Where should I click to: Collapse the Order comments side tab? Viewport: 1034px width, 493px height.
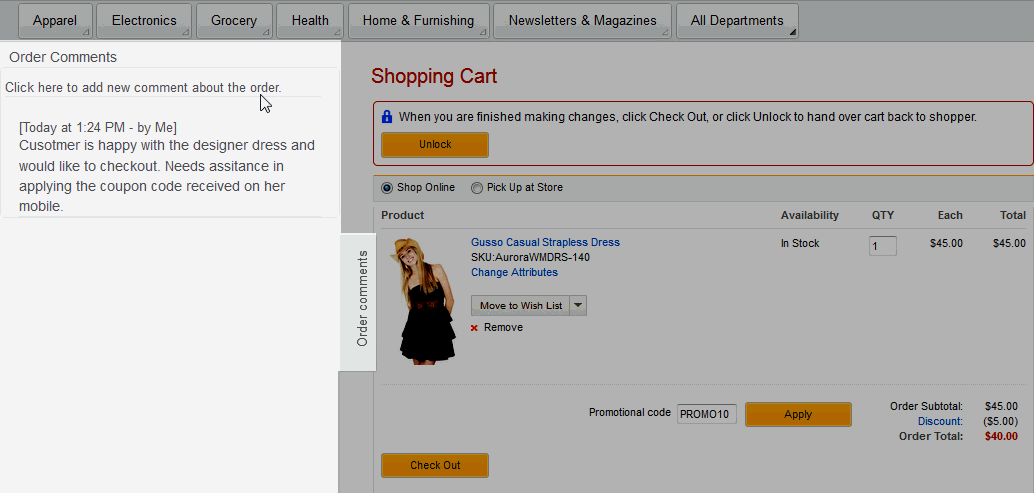click(362, 299)
